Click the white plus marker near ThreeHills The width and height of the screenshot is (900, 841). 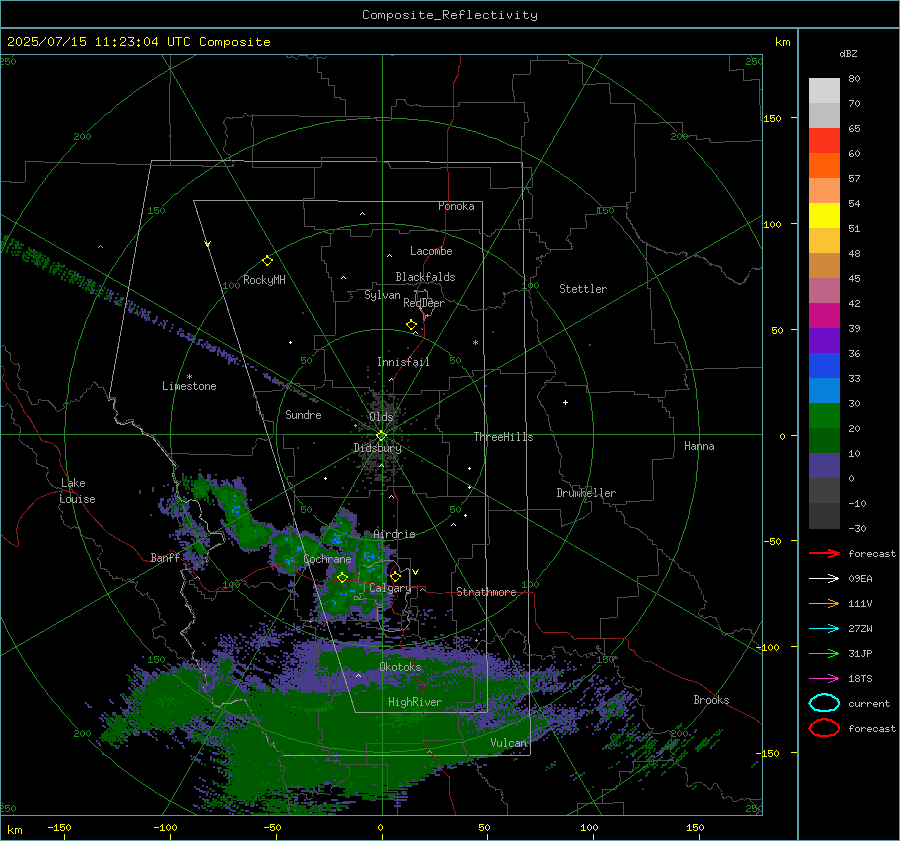tap(565, 402)
